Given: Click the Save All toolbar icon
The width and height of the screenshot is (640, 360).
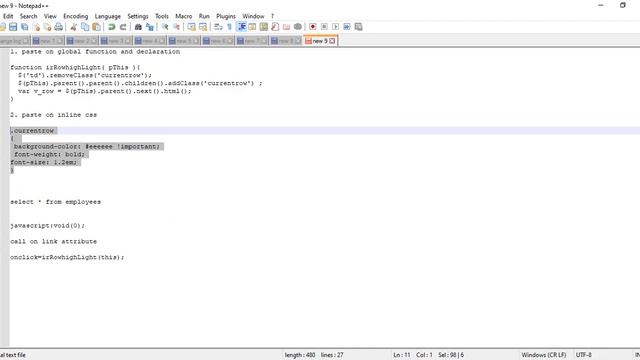Looking at the screenshot, I should click(x=24, y=27).
